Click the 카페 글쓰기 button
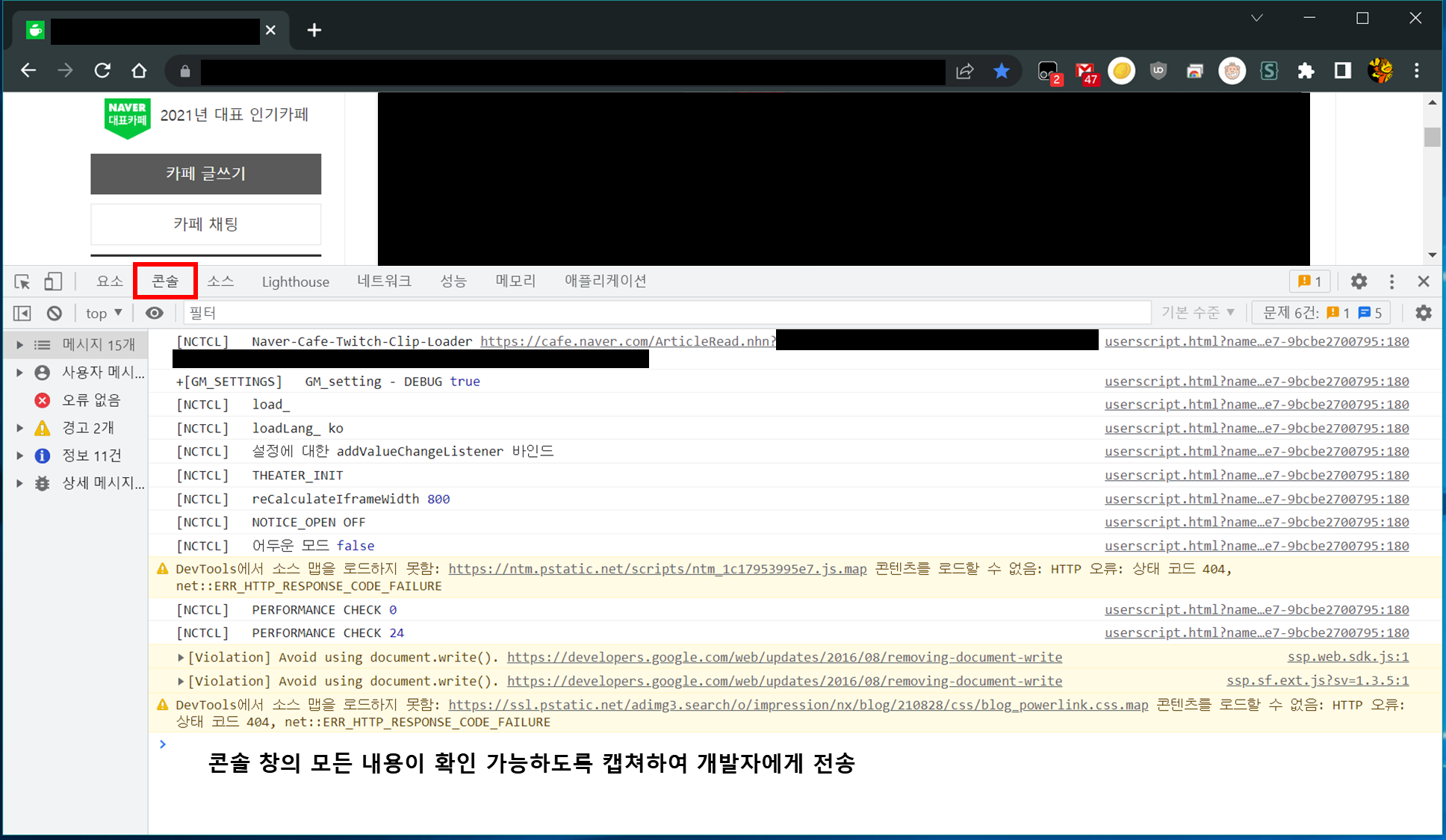The width and height of the screenshot is (1446, 840). coord(205,174)
